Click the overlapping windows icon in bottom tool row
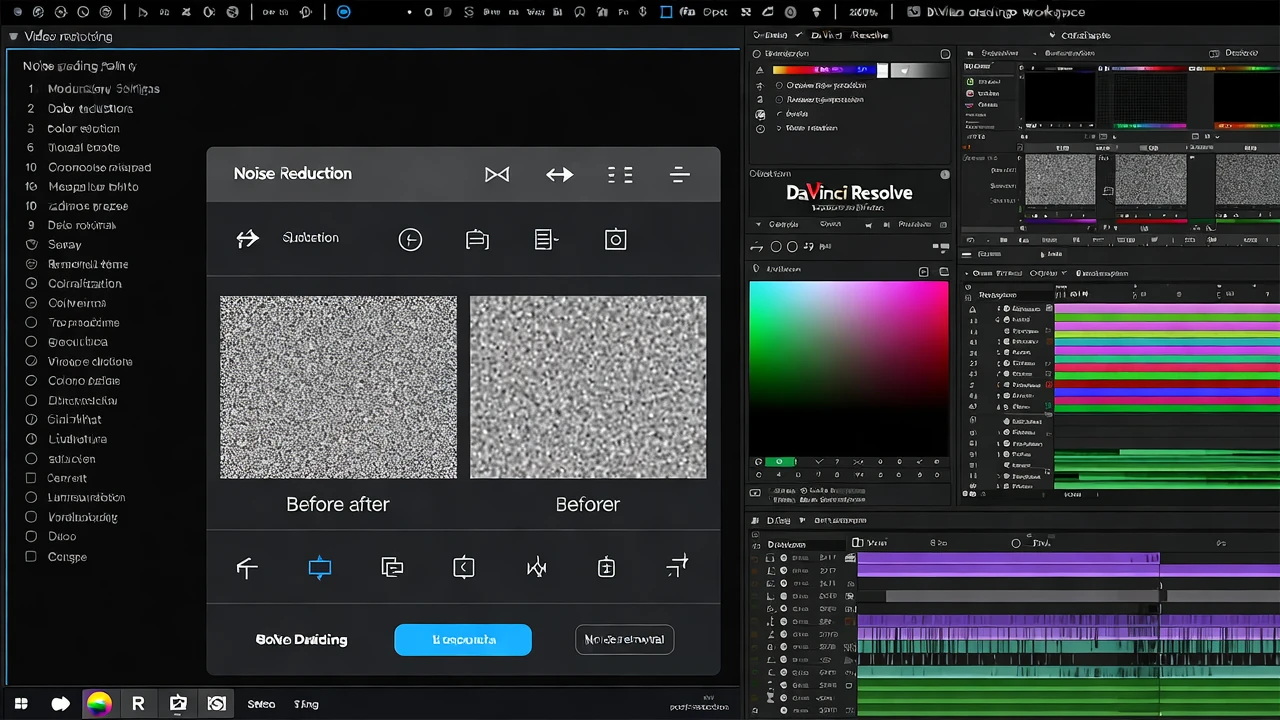Image resolution: width=1280 pixels, height=720 pixels. [x=392, y=568]
